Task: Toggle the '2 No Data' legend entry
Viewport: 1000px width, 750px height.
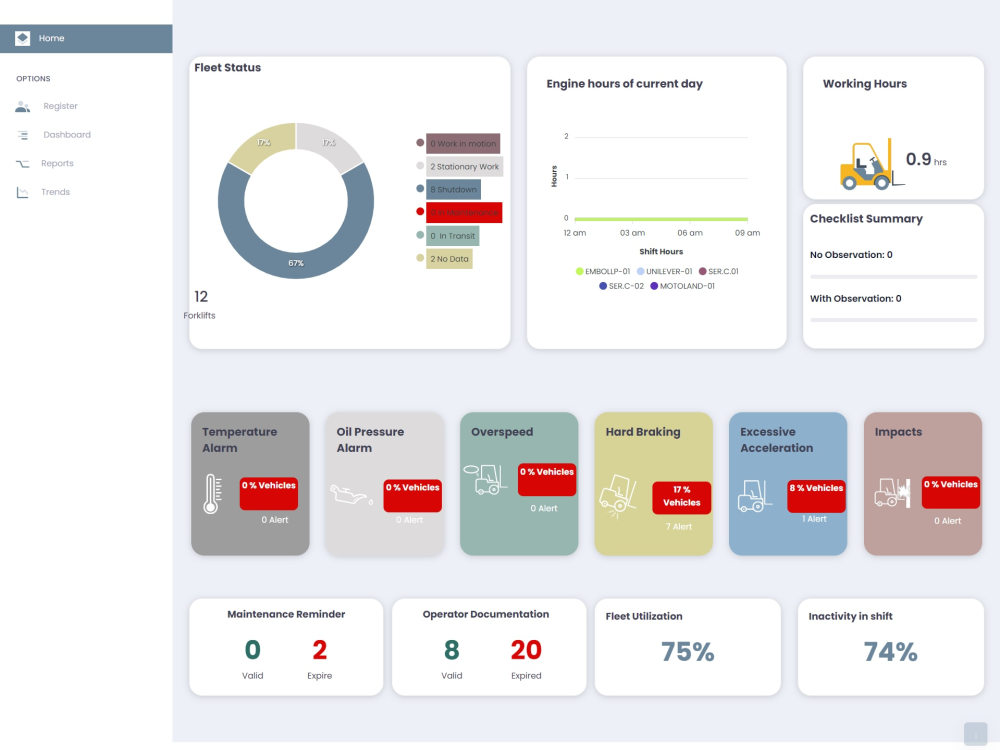Action: (449, 259)
